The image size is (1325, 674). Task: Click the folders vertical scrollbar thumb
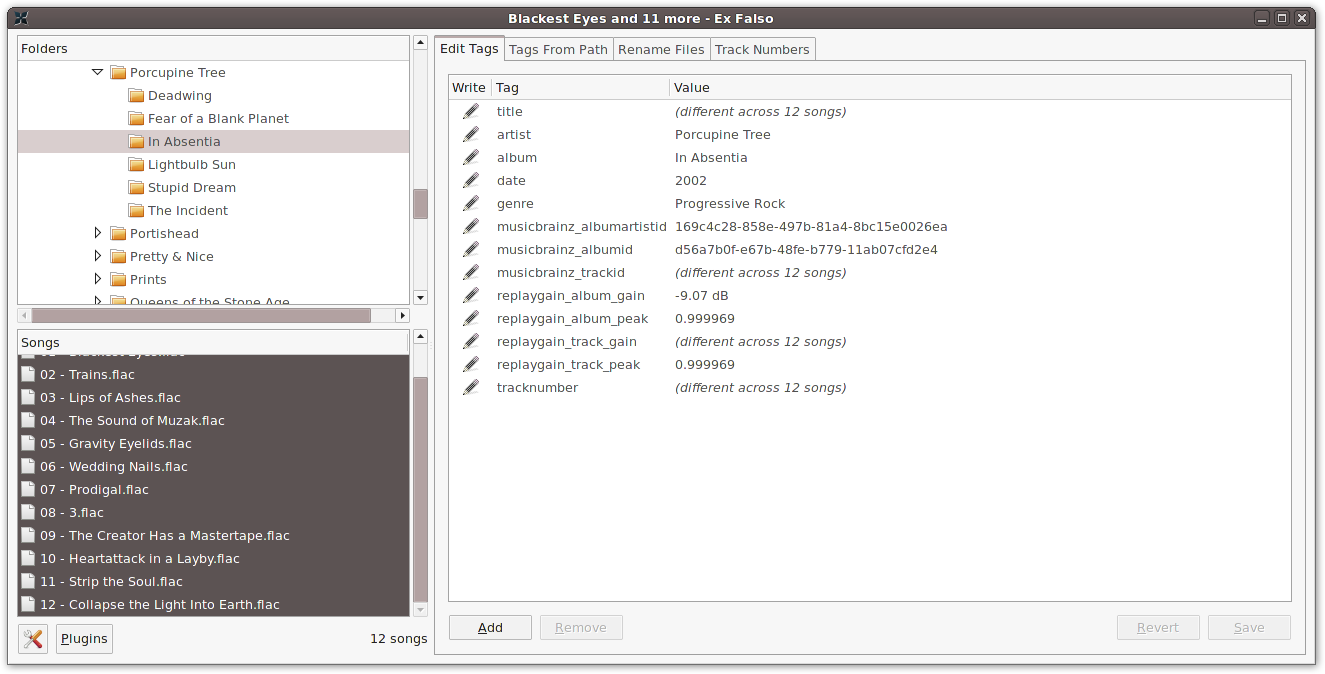coord(420,204)
